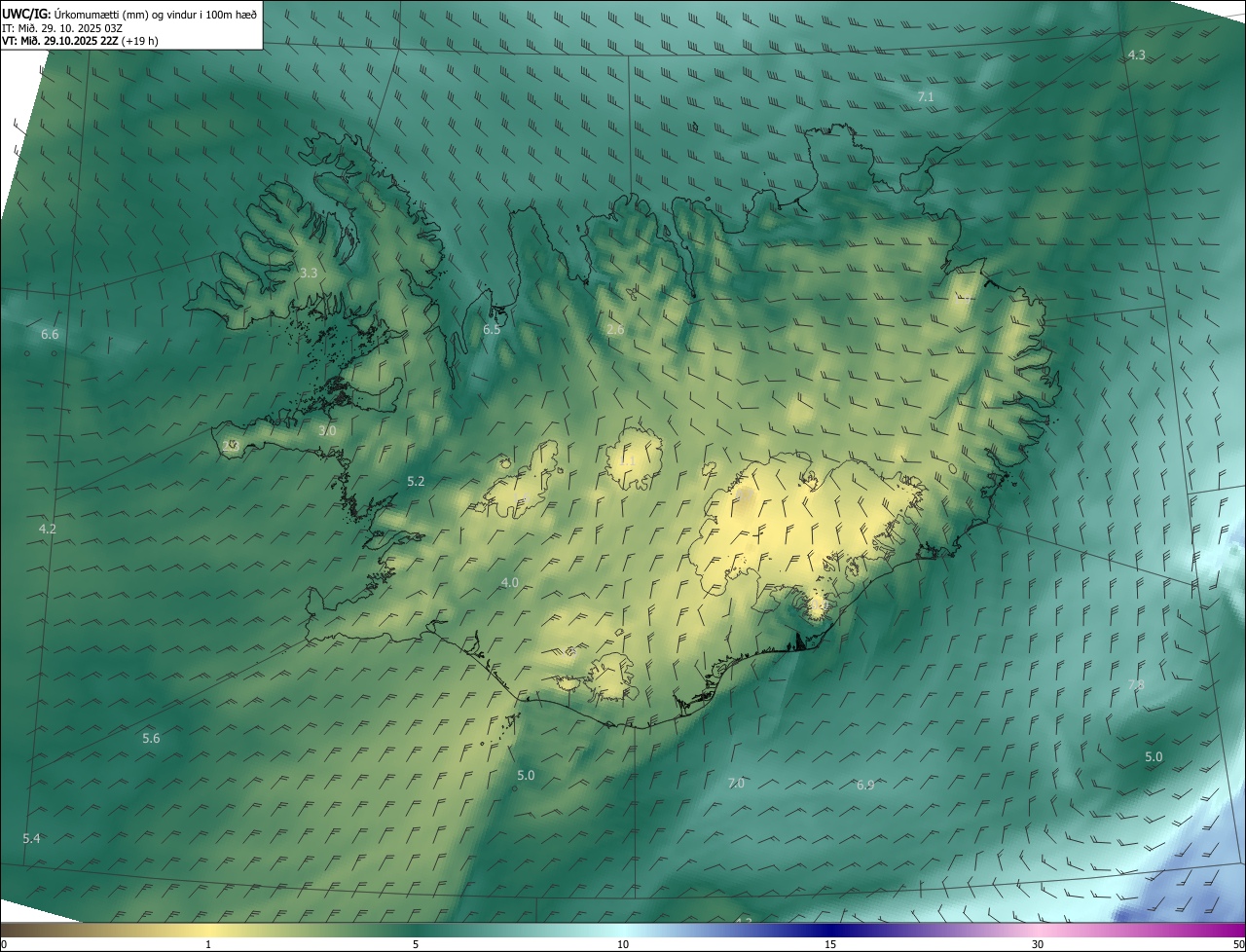Viewport: 1246px width, 952px height.
Task: Click the 1 tick label on the color scale
Action: point(208,945)
